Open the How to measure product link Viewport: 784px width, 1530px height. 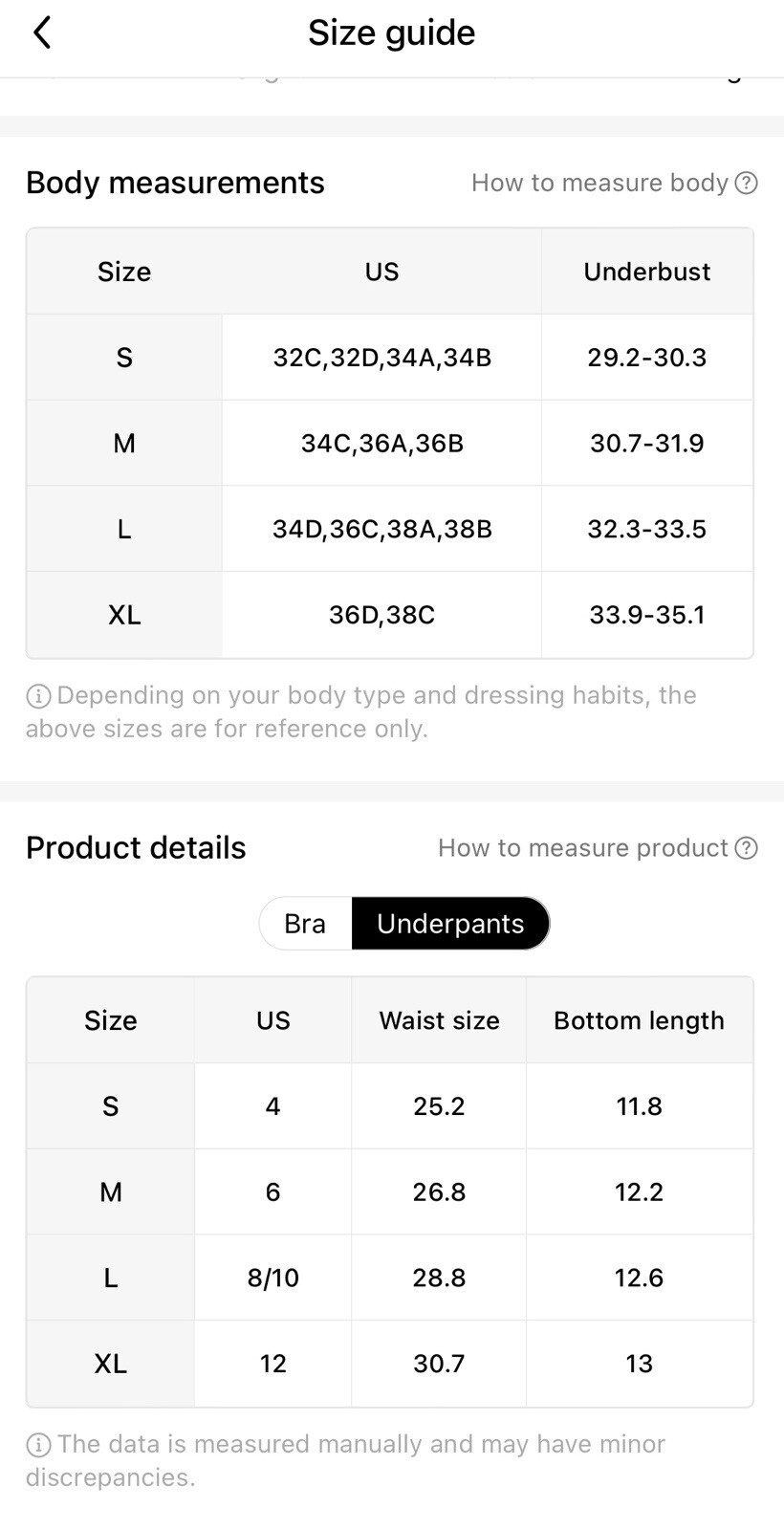coord(583,848)
